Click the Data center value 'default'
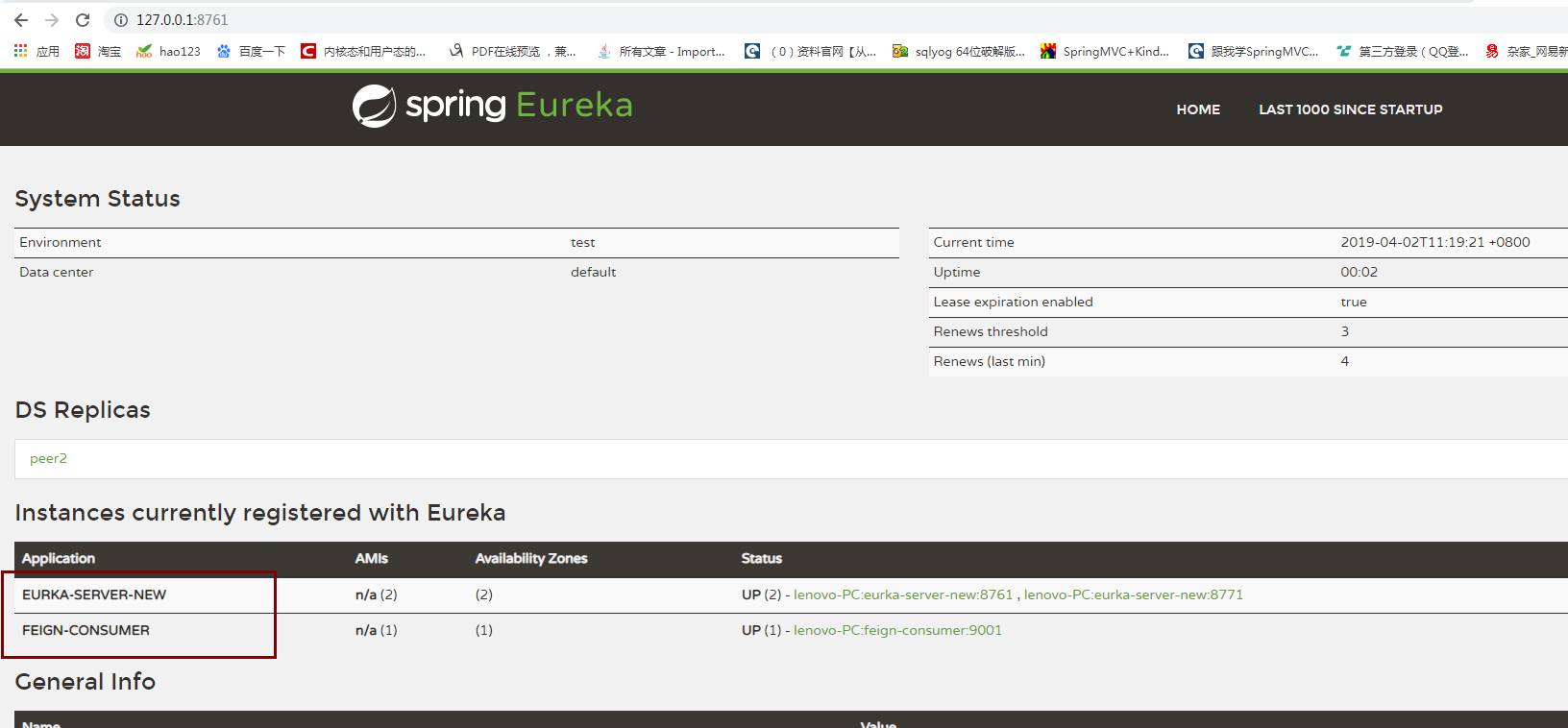This screenshot has height=728, width=1568. [x=593, y=272]
